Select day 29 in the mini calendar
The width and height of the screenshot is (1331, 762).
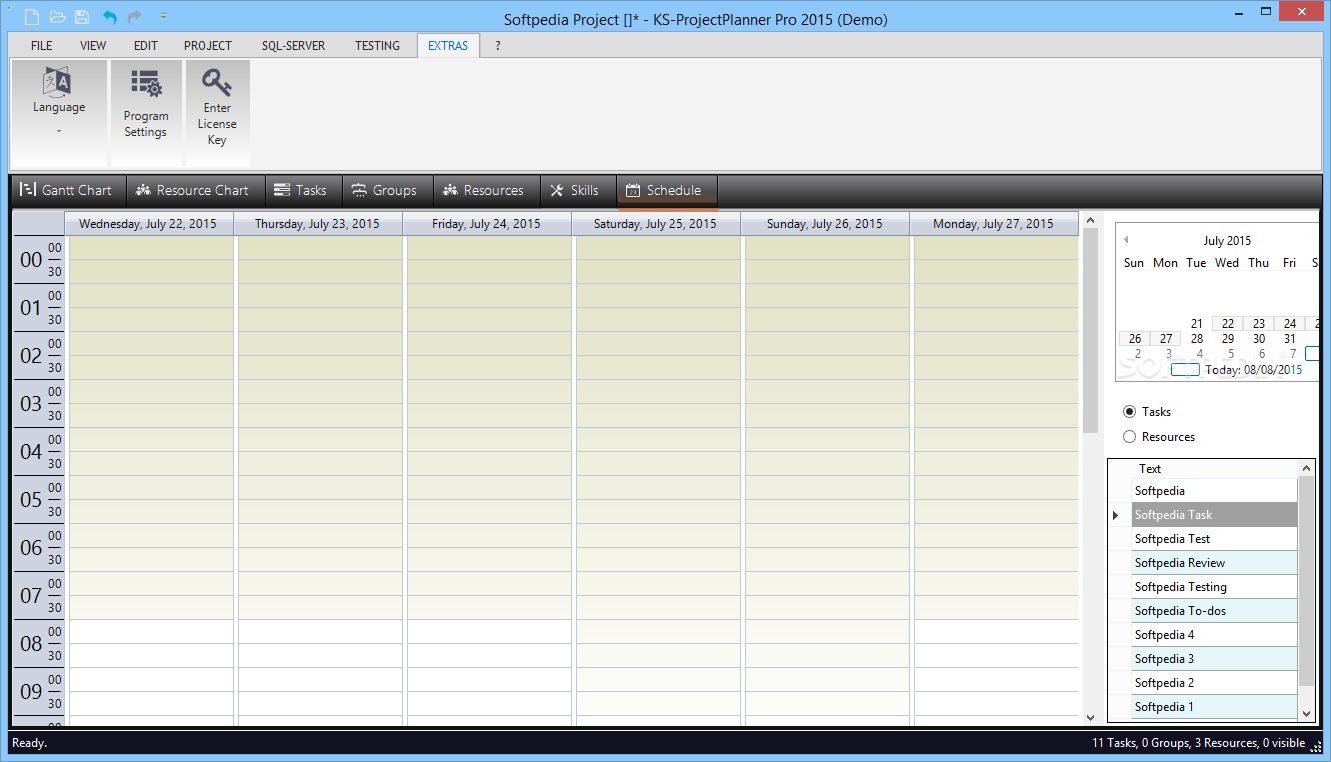pos(1228,339)
